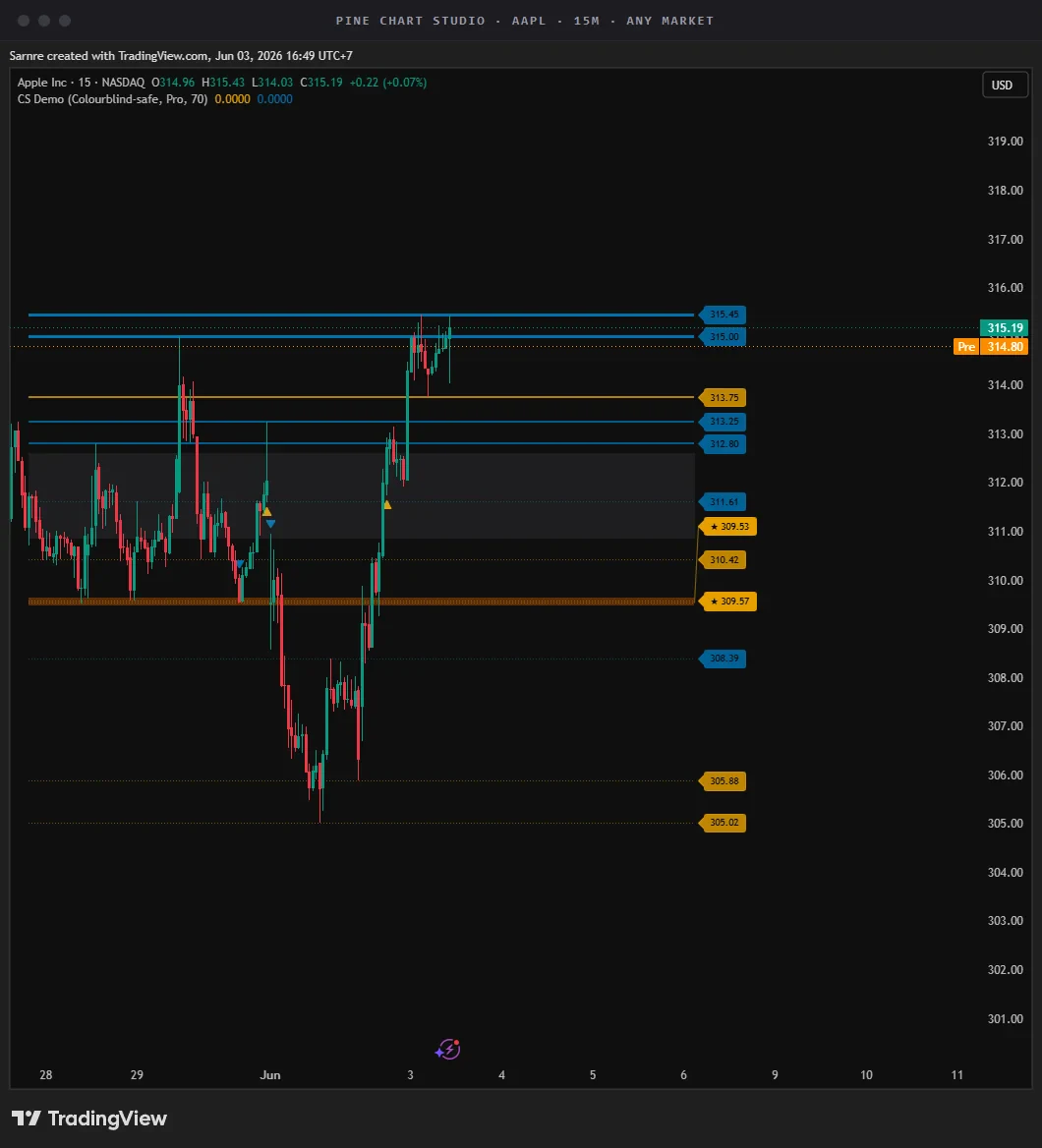Click the 301.00 price axis label
The width and height of the screenshot is (1042, 1148).
pyautogui.click(x=1005, y=1019)
